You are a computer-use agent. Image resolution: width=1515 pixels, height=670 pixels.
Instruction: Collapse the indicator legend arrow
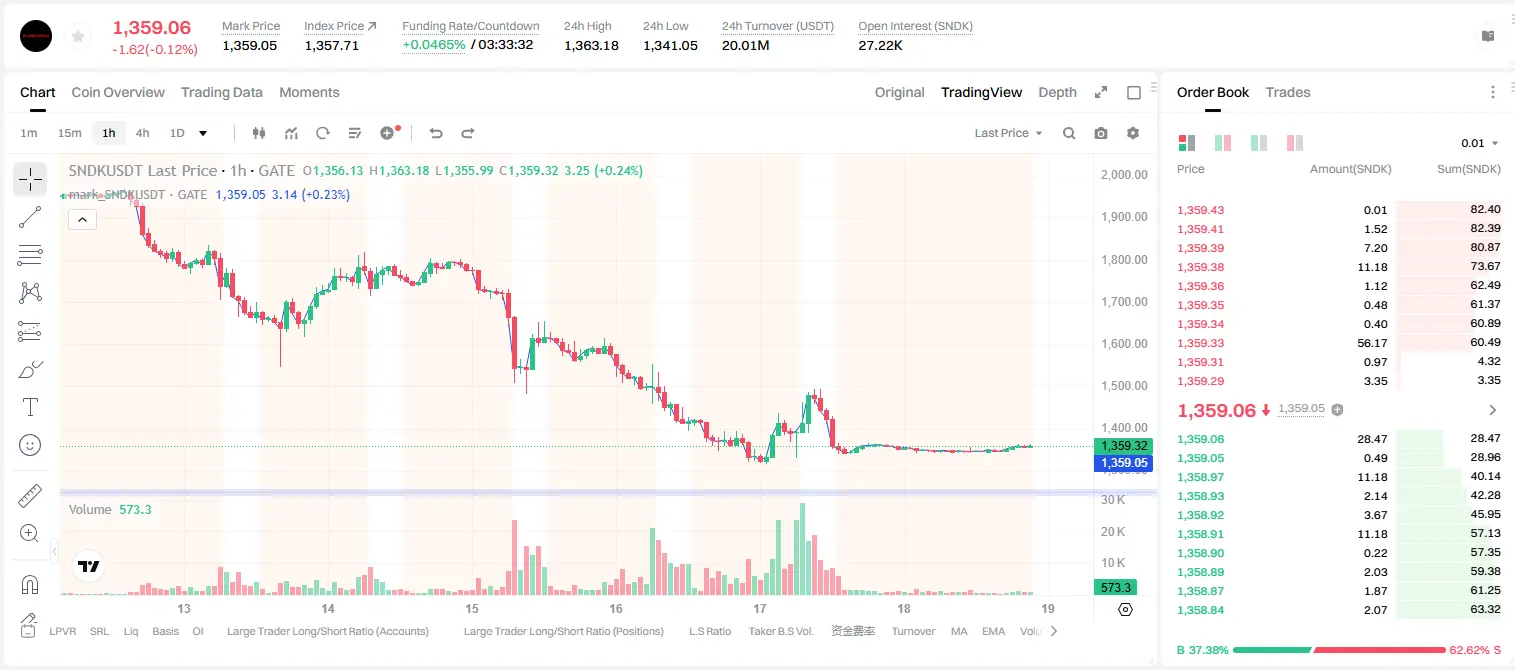point(82,220)
